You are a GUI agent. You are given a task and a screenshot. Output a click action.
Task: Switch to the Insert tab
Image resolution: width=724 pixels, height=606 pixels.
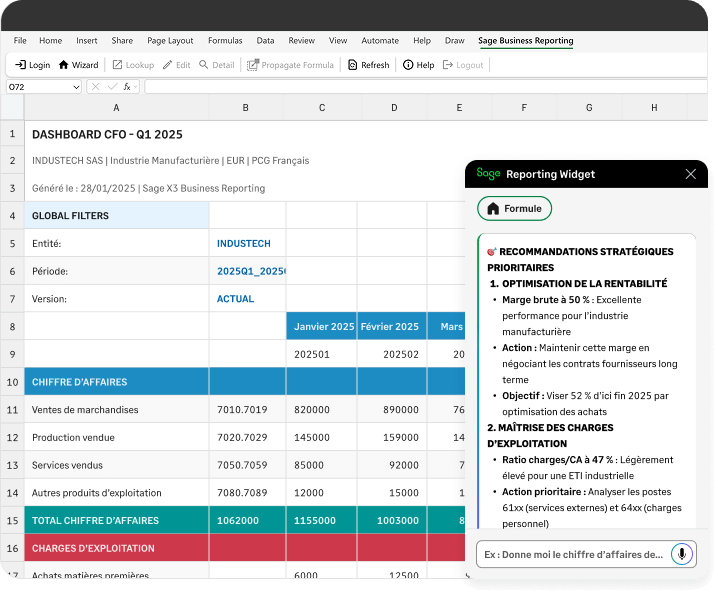pyautogui.click(x=87, y=41)
